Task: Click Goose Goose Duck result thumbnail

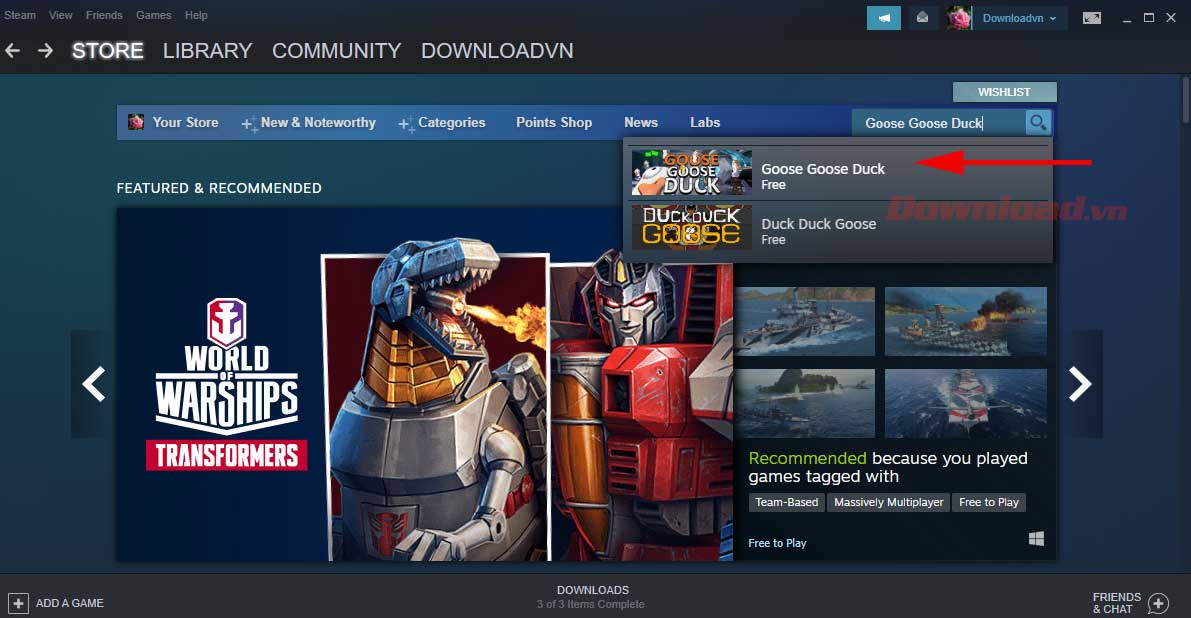Action: (x=691, y=173)
